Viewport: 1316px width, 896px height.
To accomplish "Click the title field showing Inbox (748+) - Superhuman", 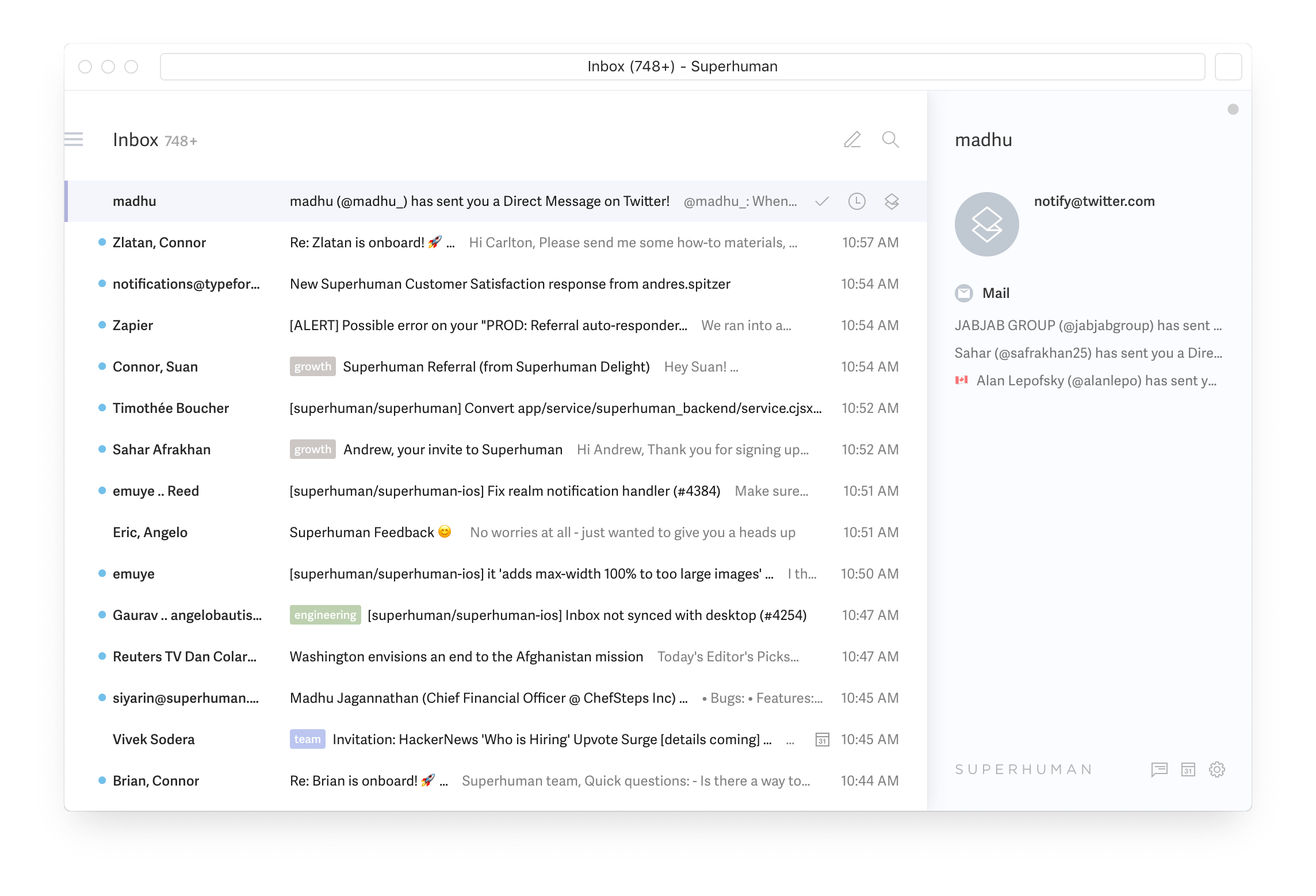I will [x=682, y=67].
